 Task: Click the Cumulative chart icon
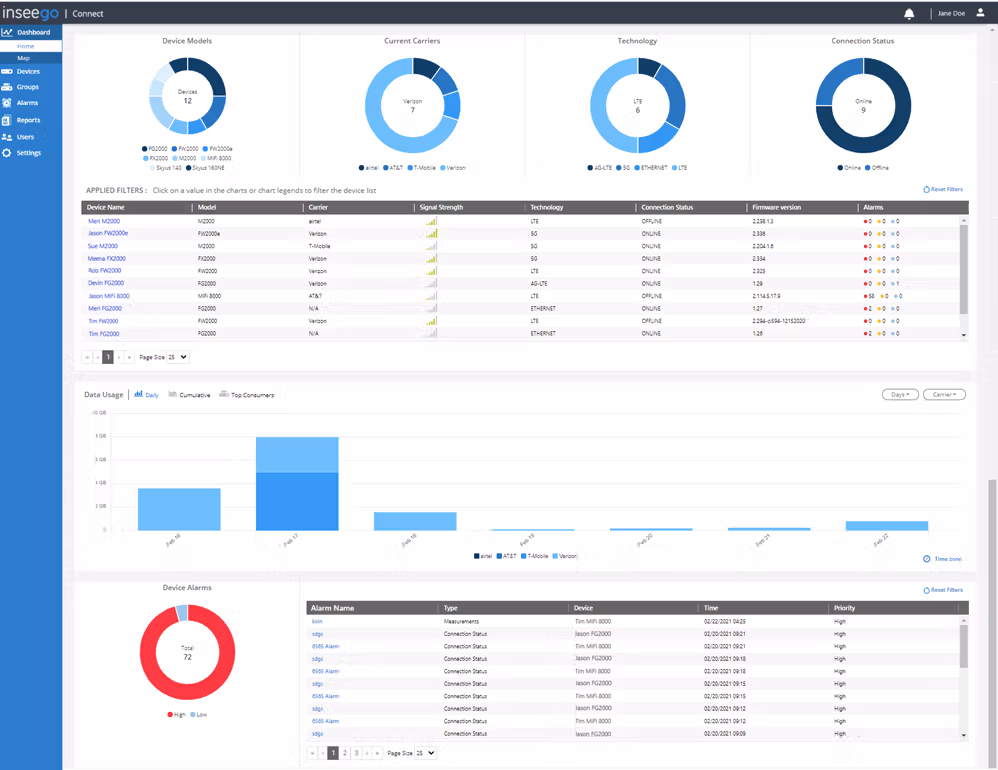pyautogui.click(x=172, y=395)
